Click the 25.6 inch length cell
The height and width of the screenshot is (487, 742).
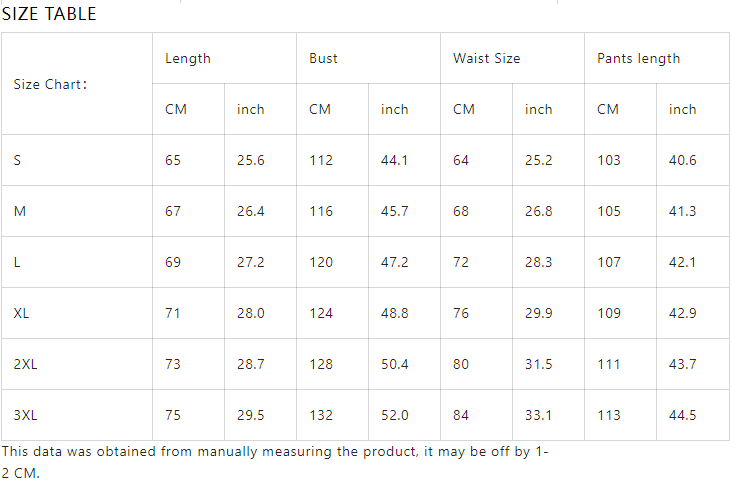click(250, 160)
